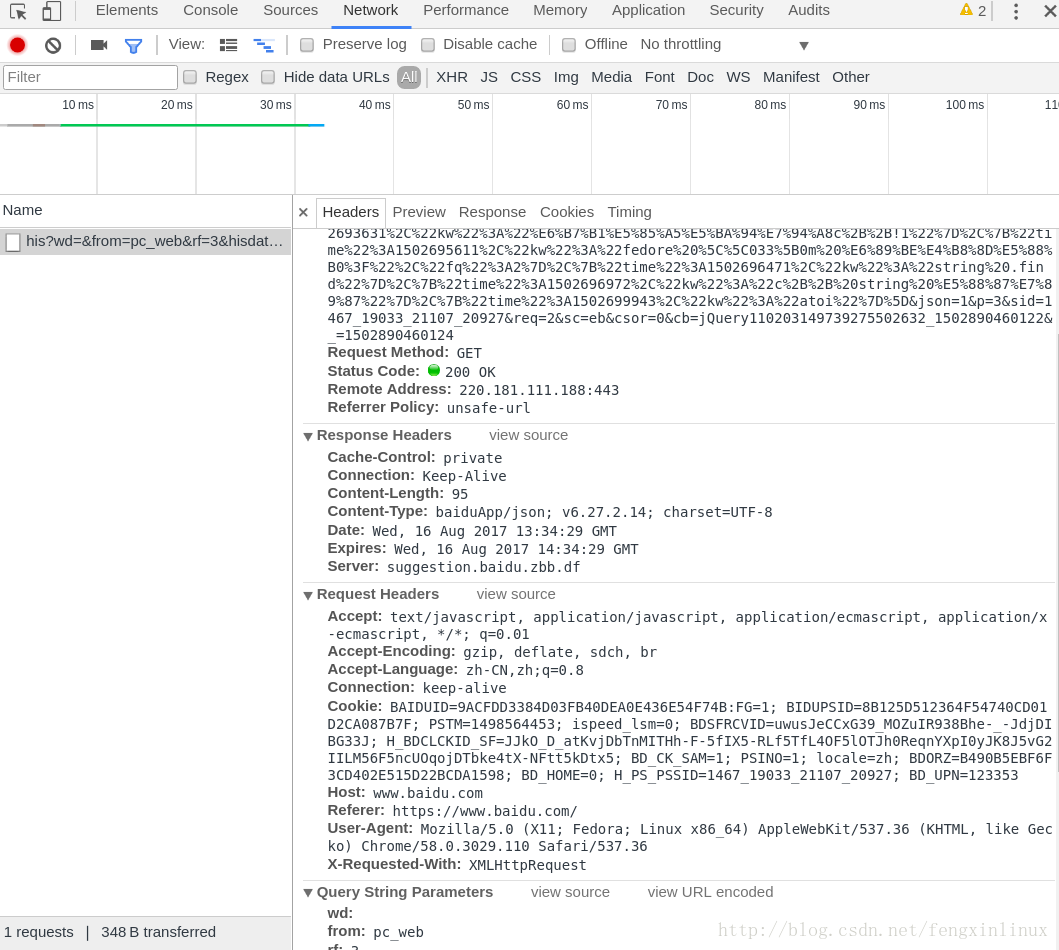Filter requests by XHR
The image size is (1059, 950).
452,77
